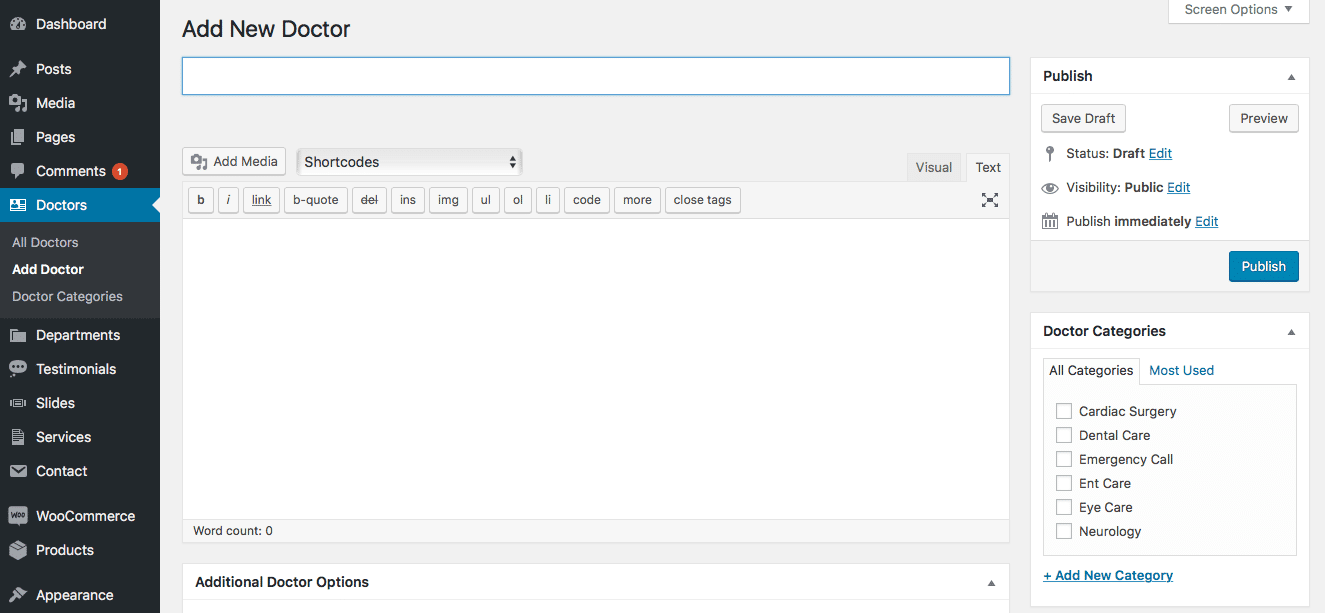Screen dimensions: 1325x613
Task: Toggle distraction-free fullscreen editor icon
Action: tap(990, 200)
